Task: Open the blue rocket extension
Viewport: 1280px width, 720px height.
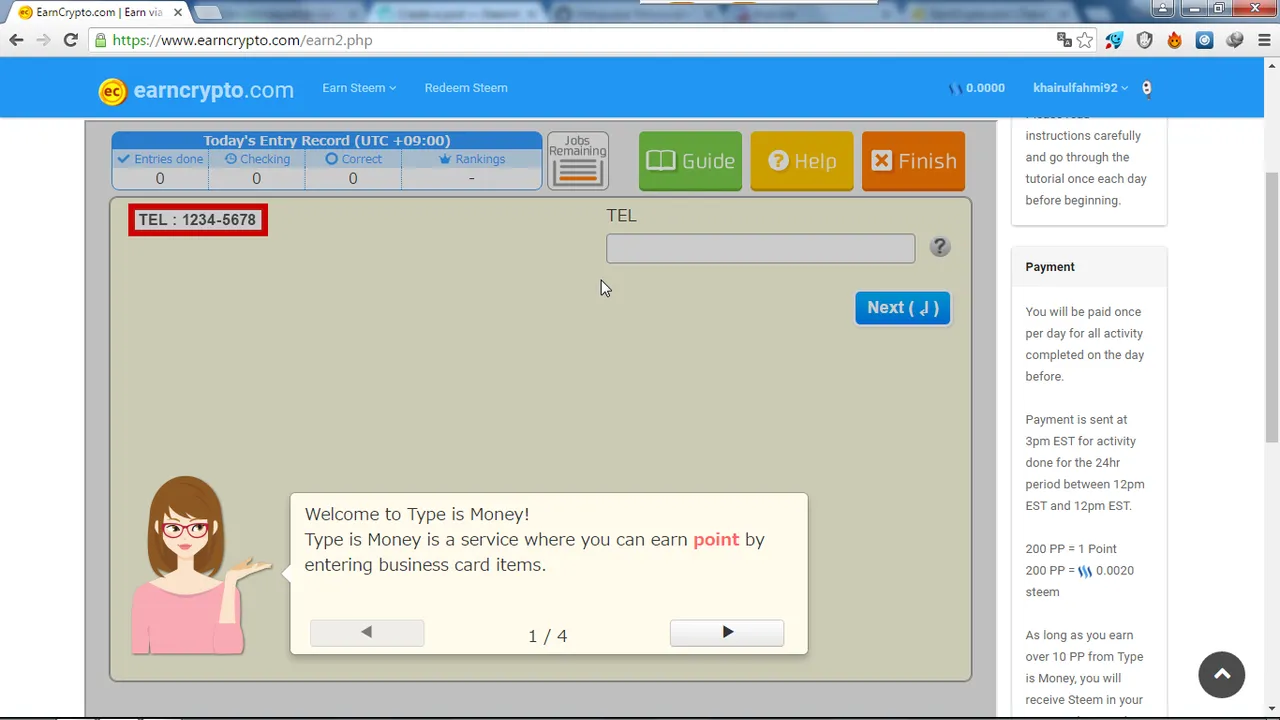Action: 1114,40
